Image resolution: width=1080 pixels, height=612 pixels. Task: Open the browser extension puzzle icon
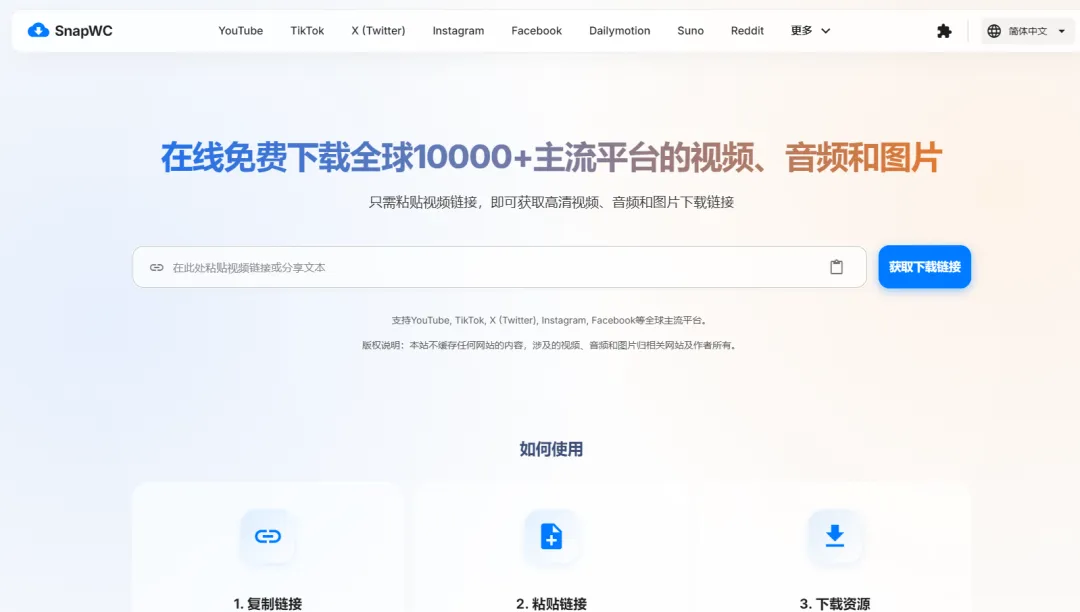944,31
